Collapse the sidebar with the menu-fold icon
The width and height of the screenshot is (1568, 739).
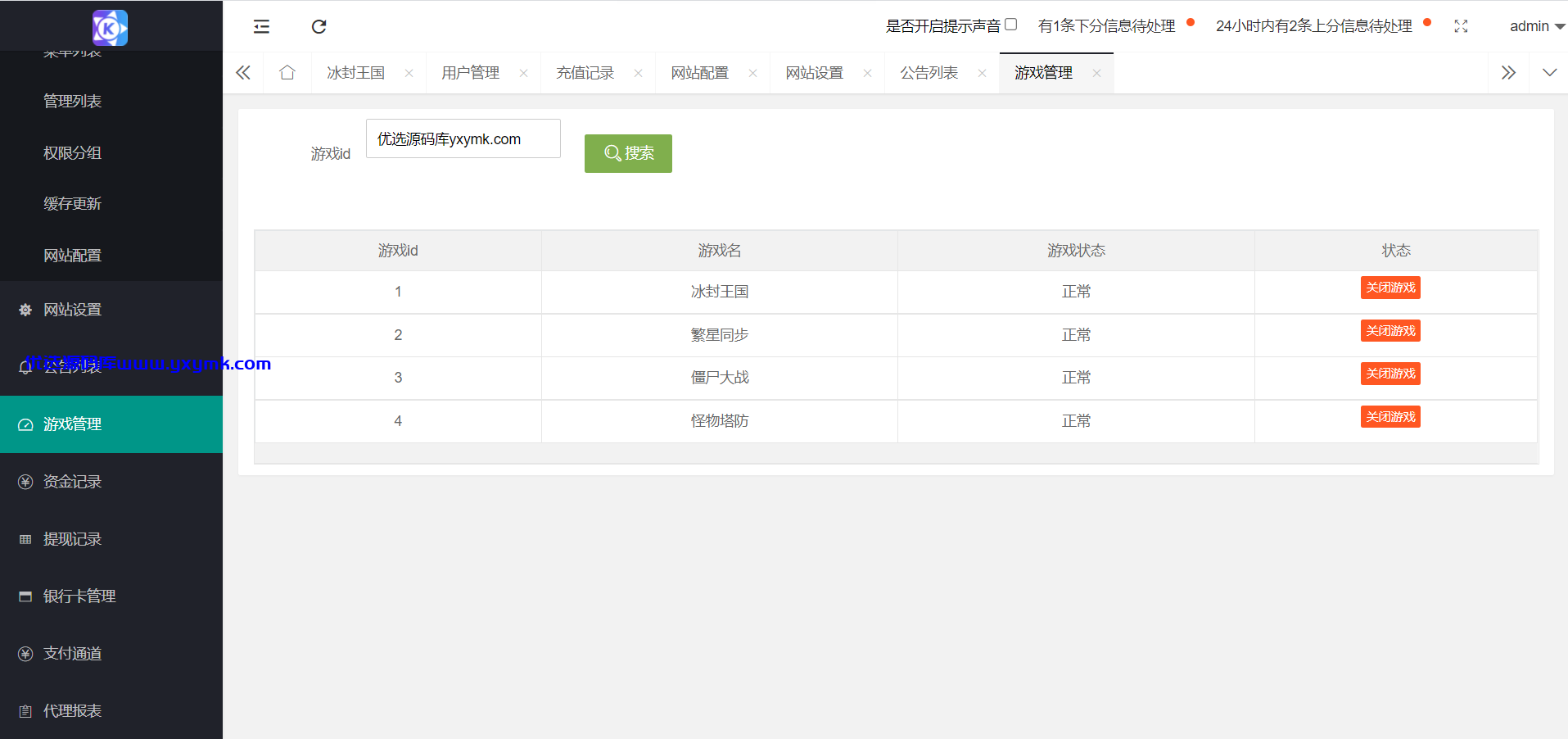pos(261,26)
